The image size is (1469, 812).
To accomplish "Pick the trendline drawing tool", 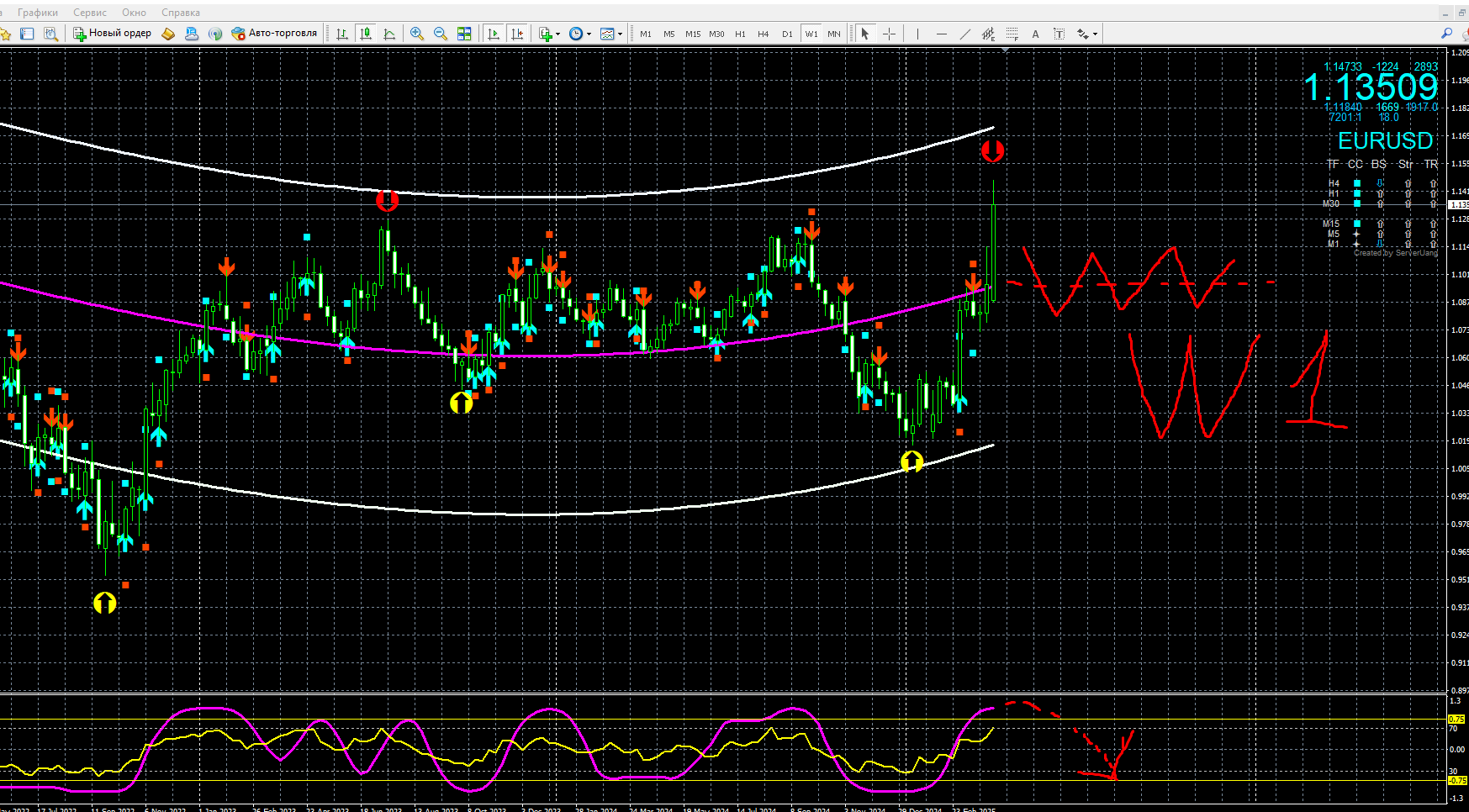I will point(964,34).
